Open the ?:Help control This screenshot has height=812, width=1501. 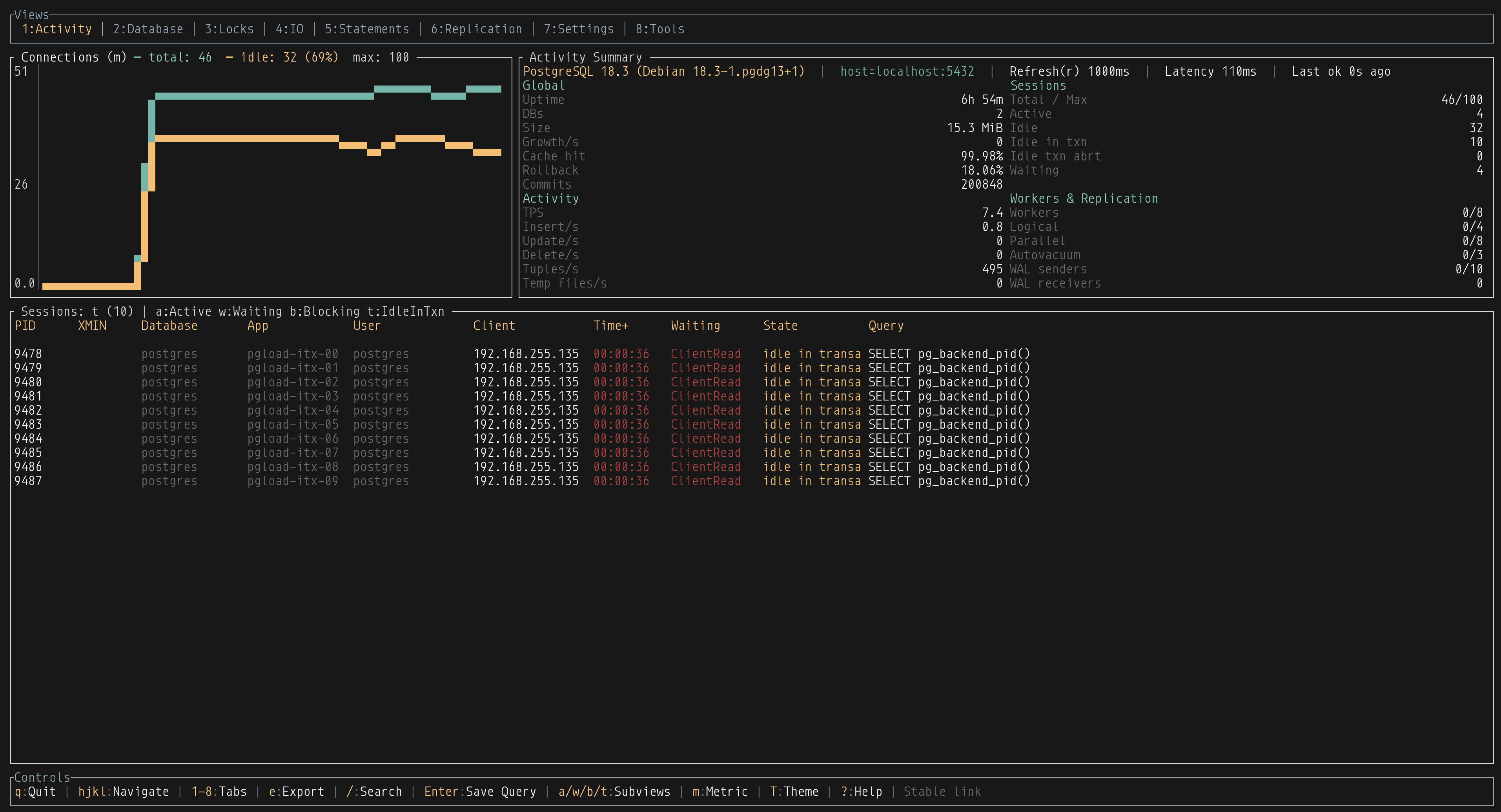click(x=861, y=792)
